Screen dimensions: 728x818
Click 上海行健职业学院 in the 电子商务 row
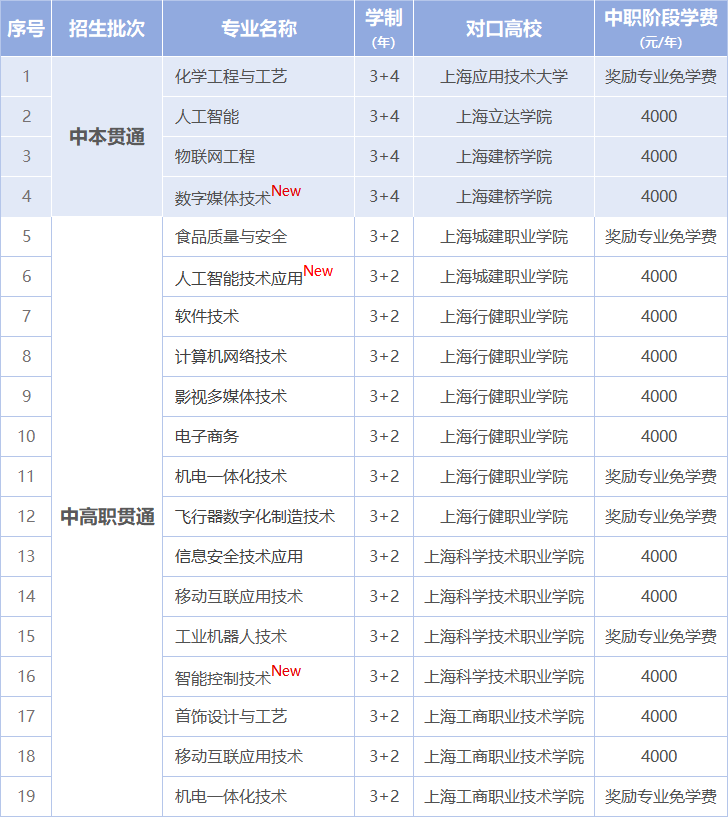click(x=504, y=437)
